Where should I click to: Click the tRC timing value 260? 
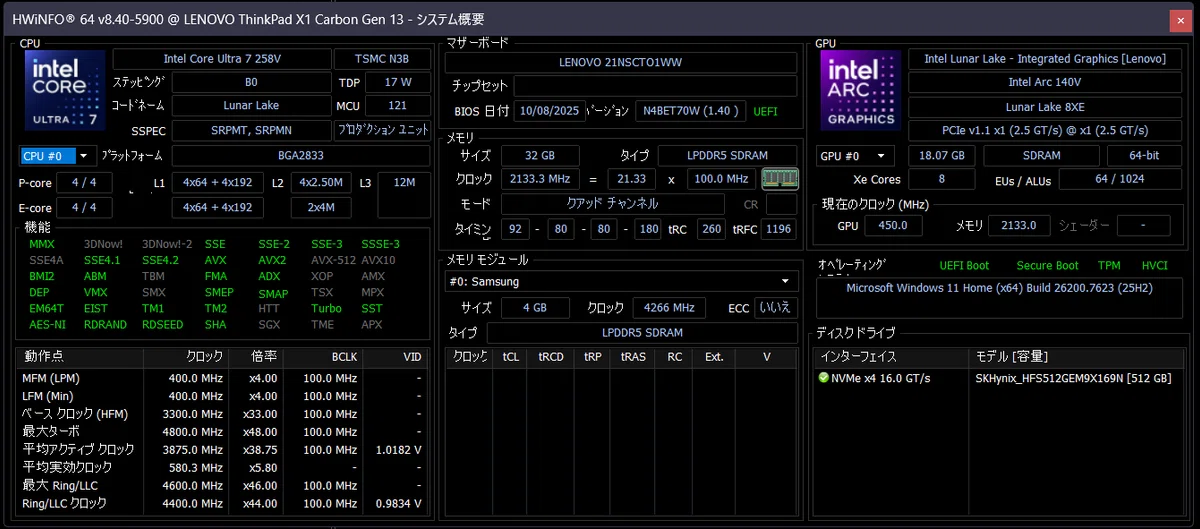[x=711, y=228]
